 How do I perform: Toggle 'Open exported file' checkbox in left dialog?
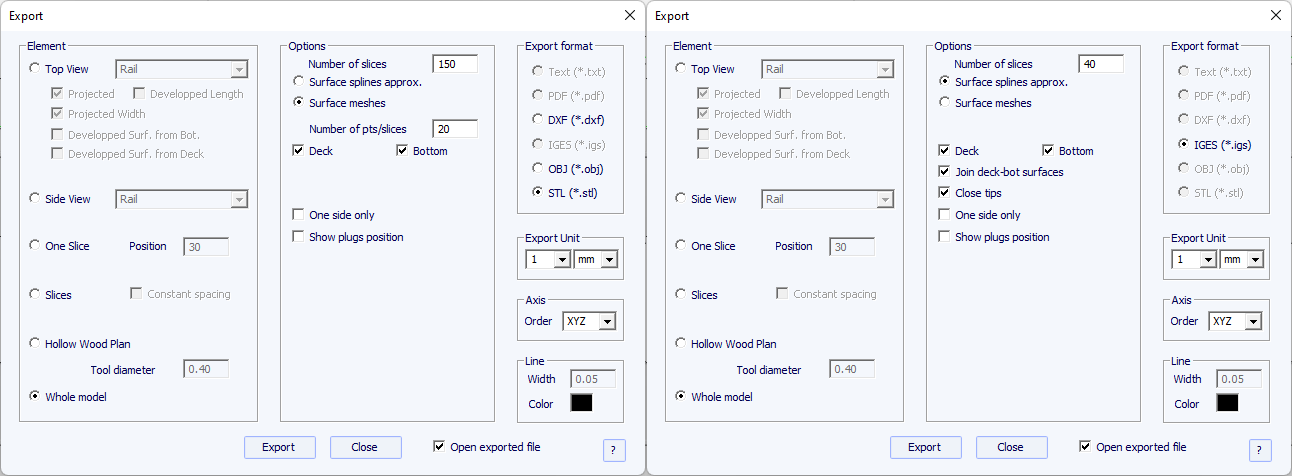pyautogui.click(x=439, y=447)
